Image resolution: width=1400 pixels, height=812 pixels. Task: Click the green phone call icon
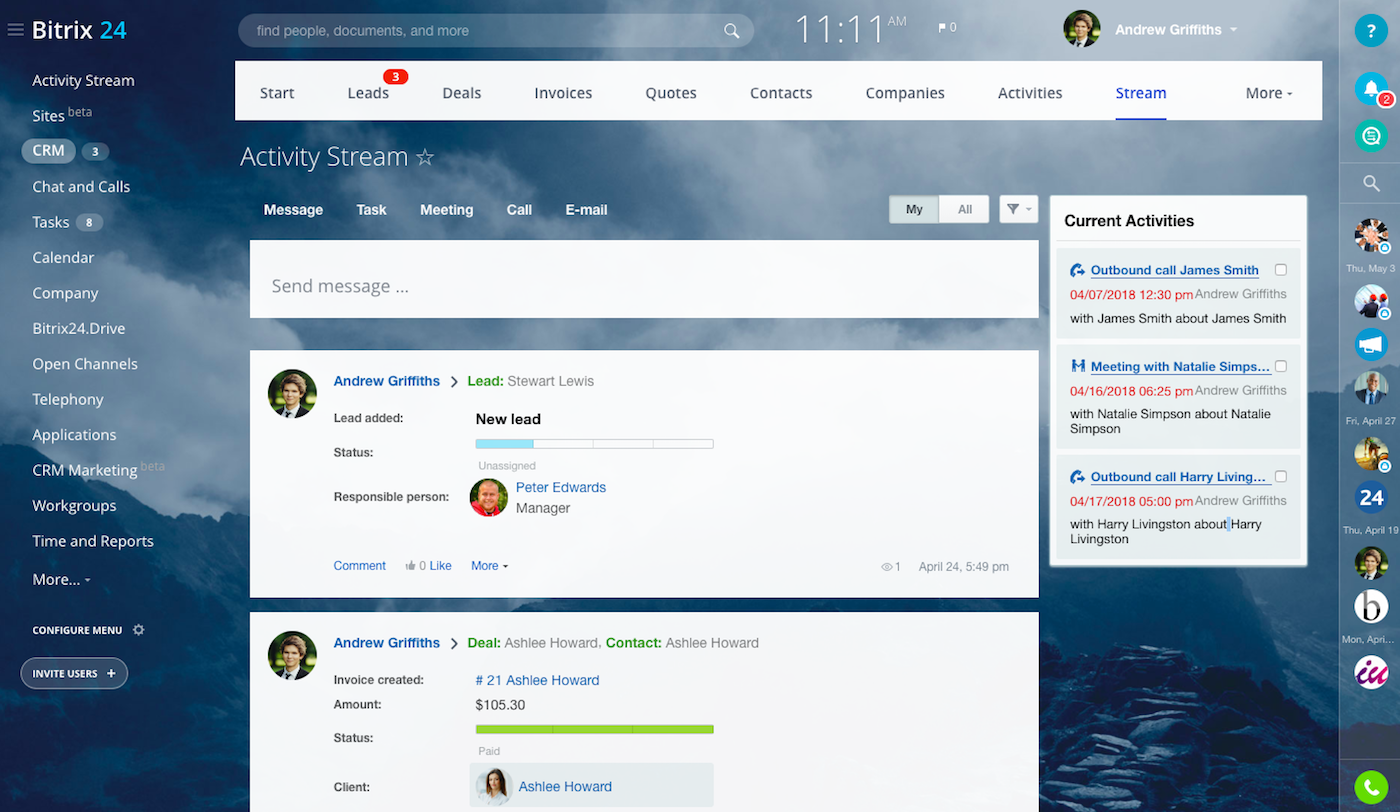pos(1370,787)
